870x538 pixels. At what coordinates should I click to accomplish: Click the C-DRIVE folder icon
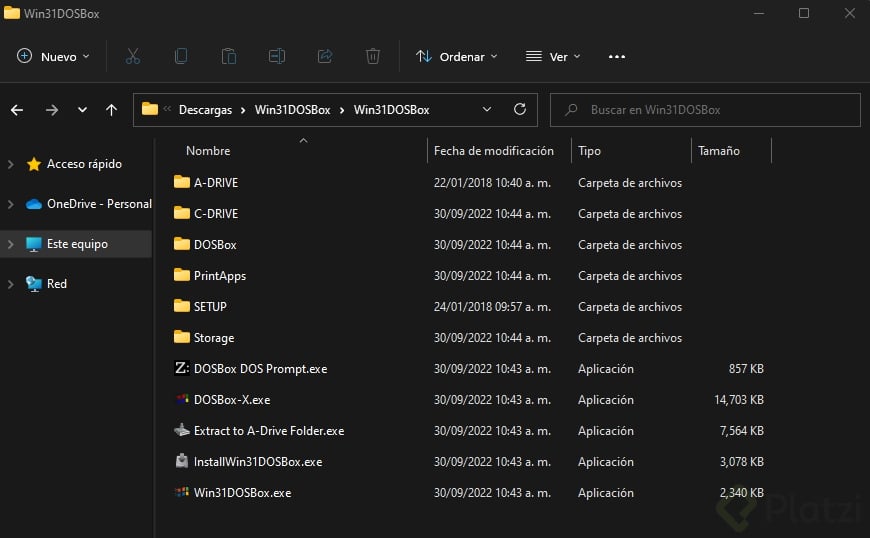[181, 213]
